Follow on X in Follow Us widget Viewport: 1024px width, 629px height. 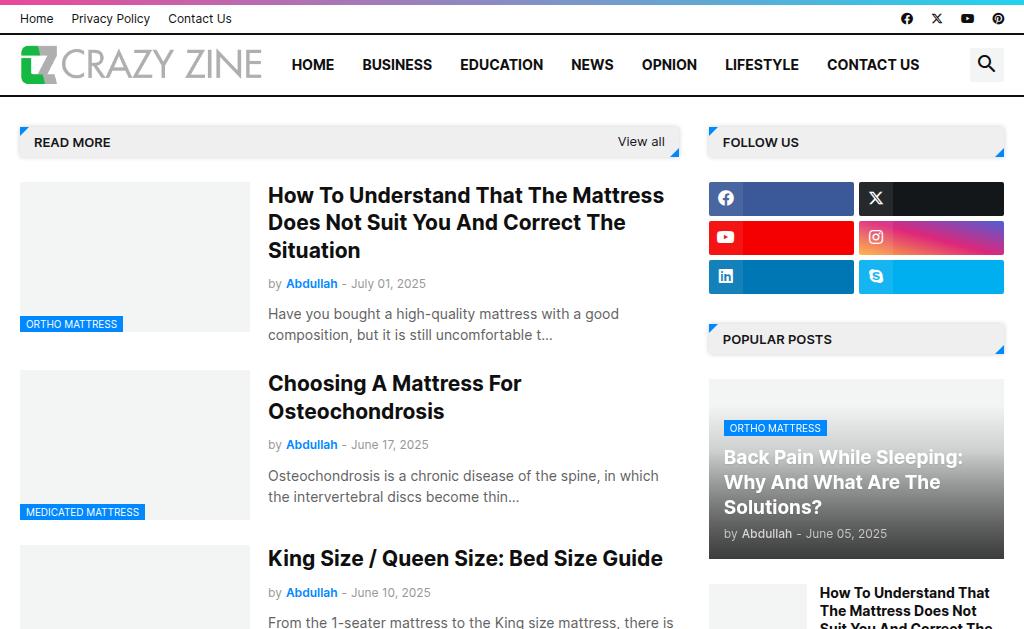[x=931, y=199]
